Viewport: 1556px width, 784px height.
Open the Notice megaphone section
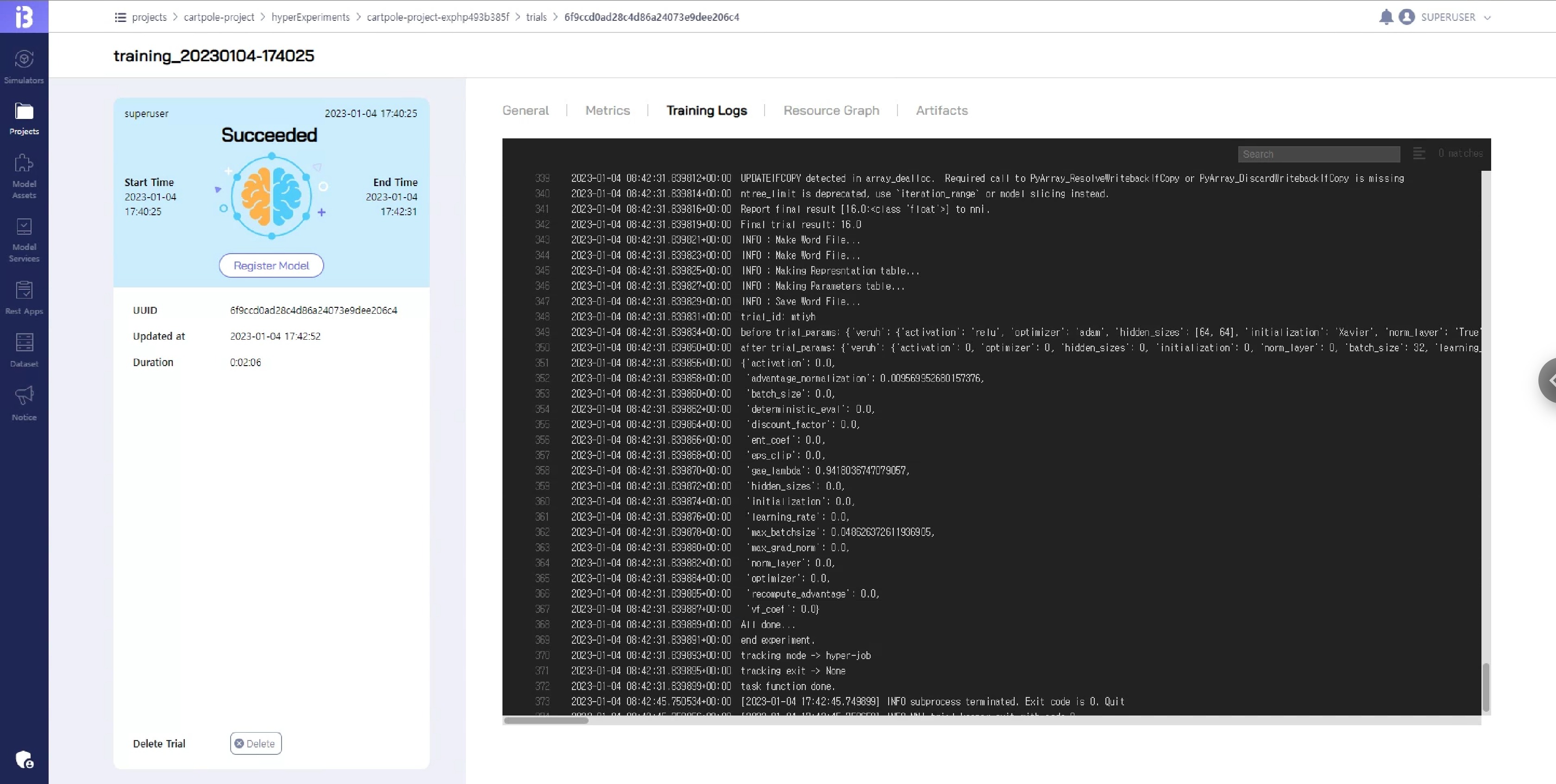pyautogui.click(x=24, y=403)
